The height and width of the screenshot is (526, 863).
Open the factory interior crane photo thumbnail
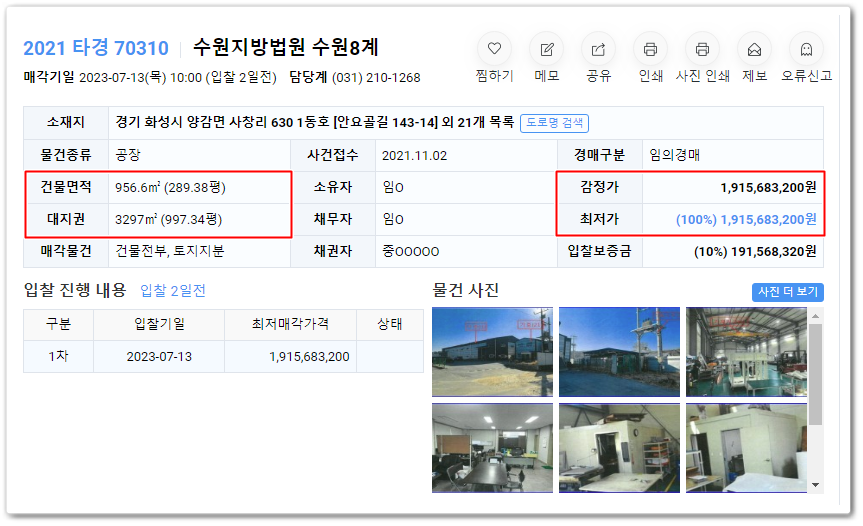(x=746, y=352)
